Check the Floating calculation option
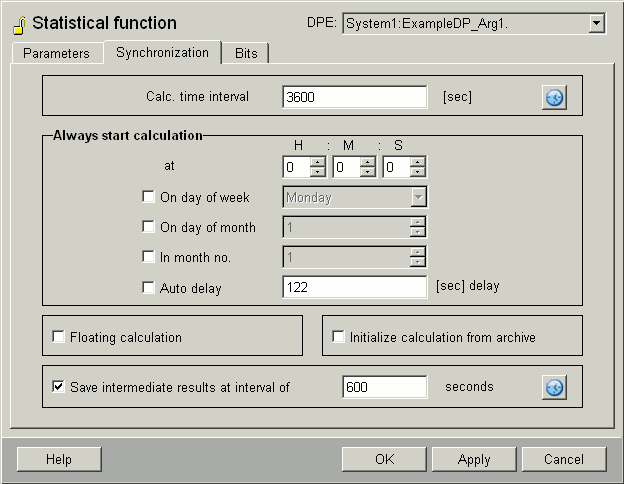 click(58, 338)
